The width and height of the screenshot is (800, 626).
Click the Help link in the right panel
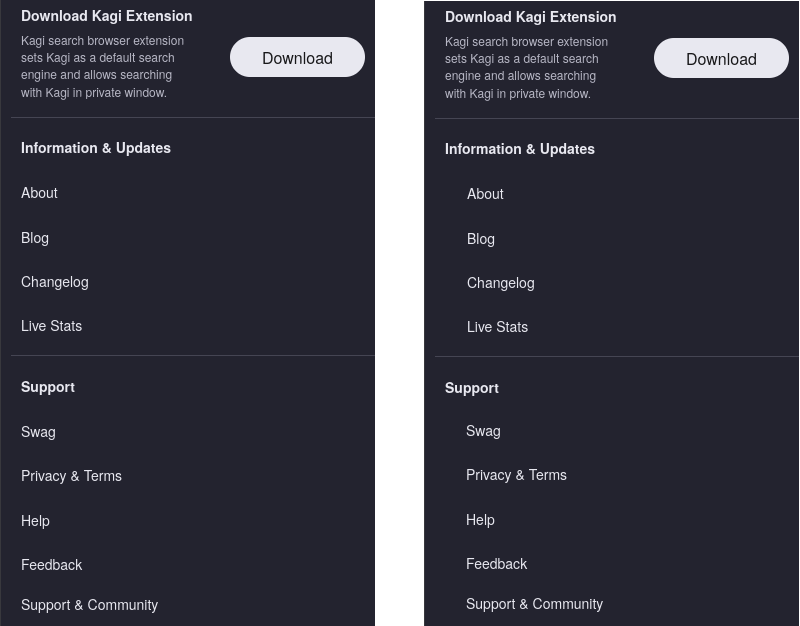(x=480, y=520)
